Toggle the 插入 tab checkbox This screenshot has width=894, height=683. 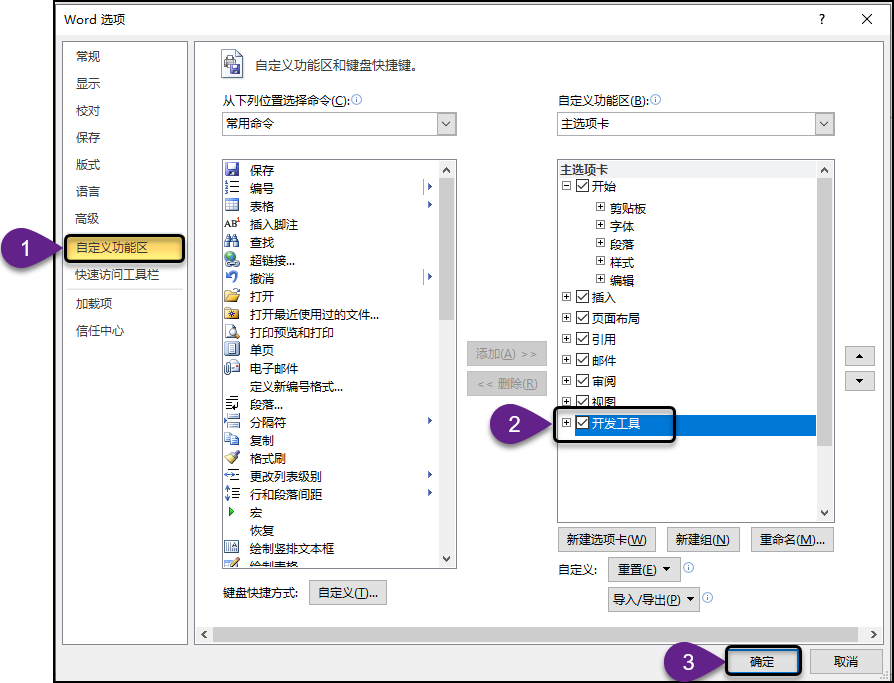[x=582, y=297]
